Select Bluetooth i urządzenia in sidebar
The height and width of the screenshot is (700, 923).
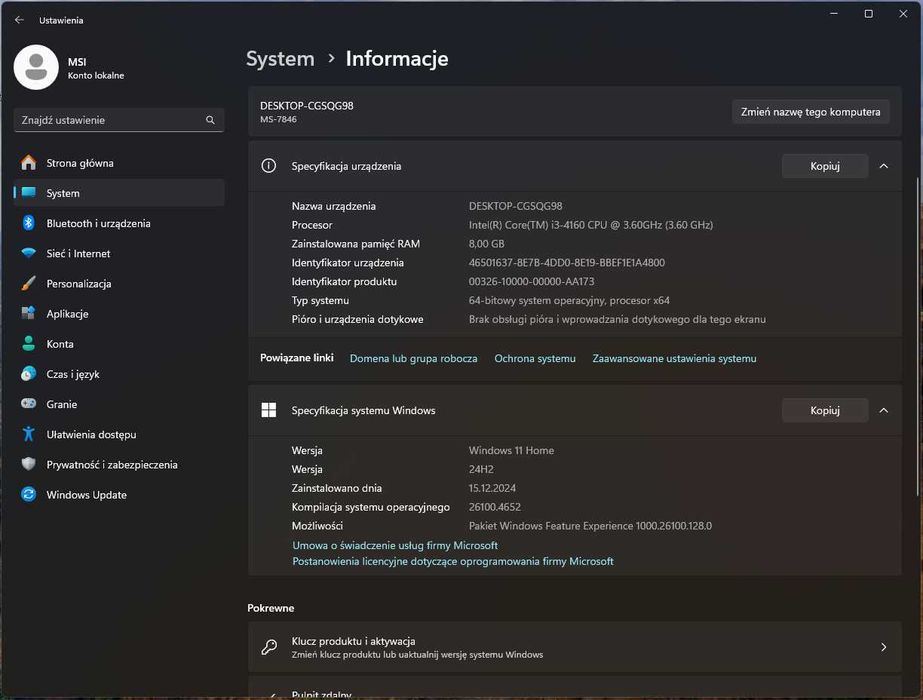(119, 223)
